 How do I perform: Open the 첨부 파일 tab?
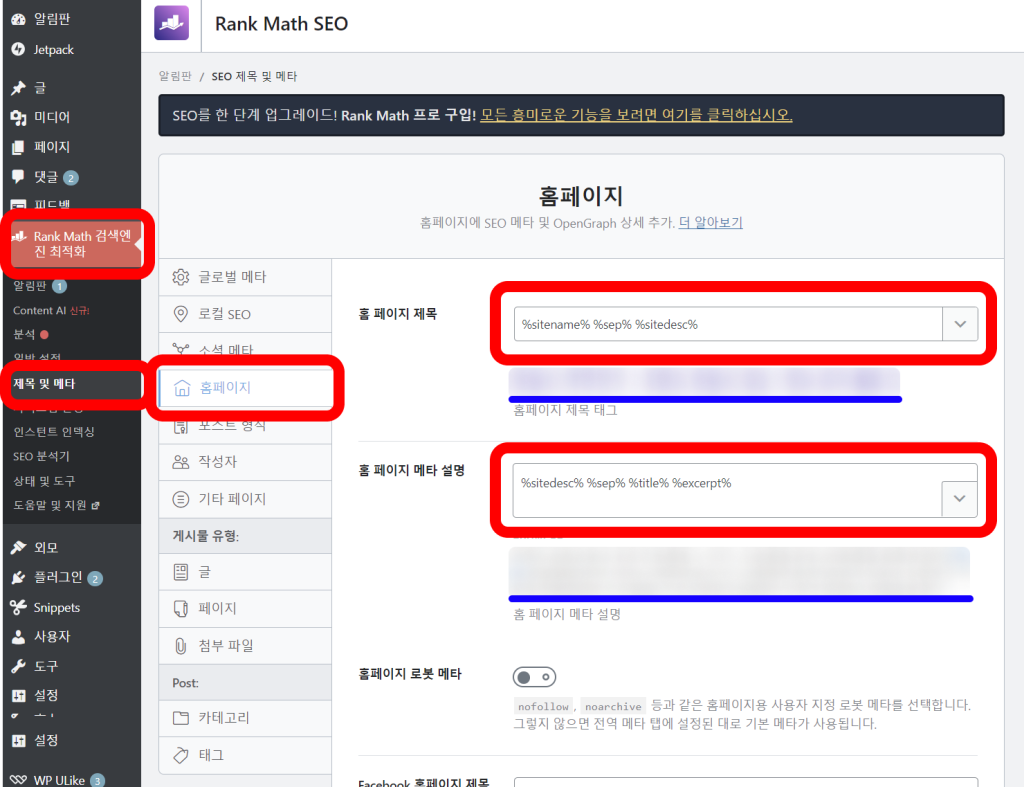245,646
